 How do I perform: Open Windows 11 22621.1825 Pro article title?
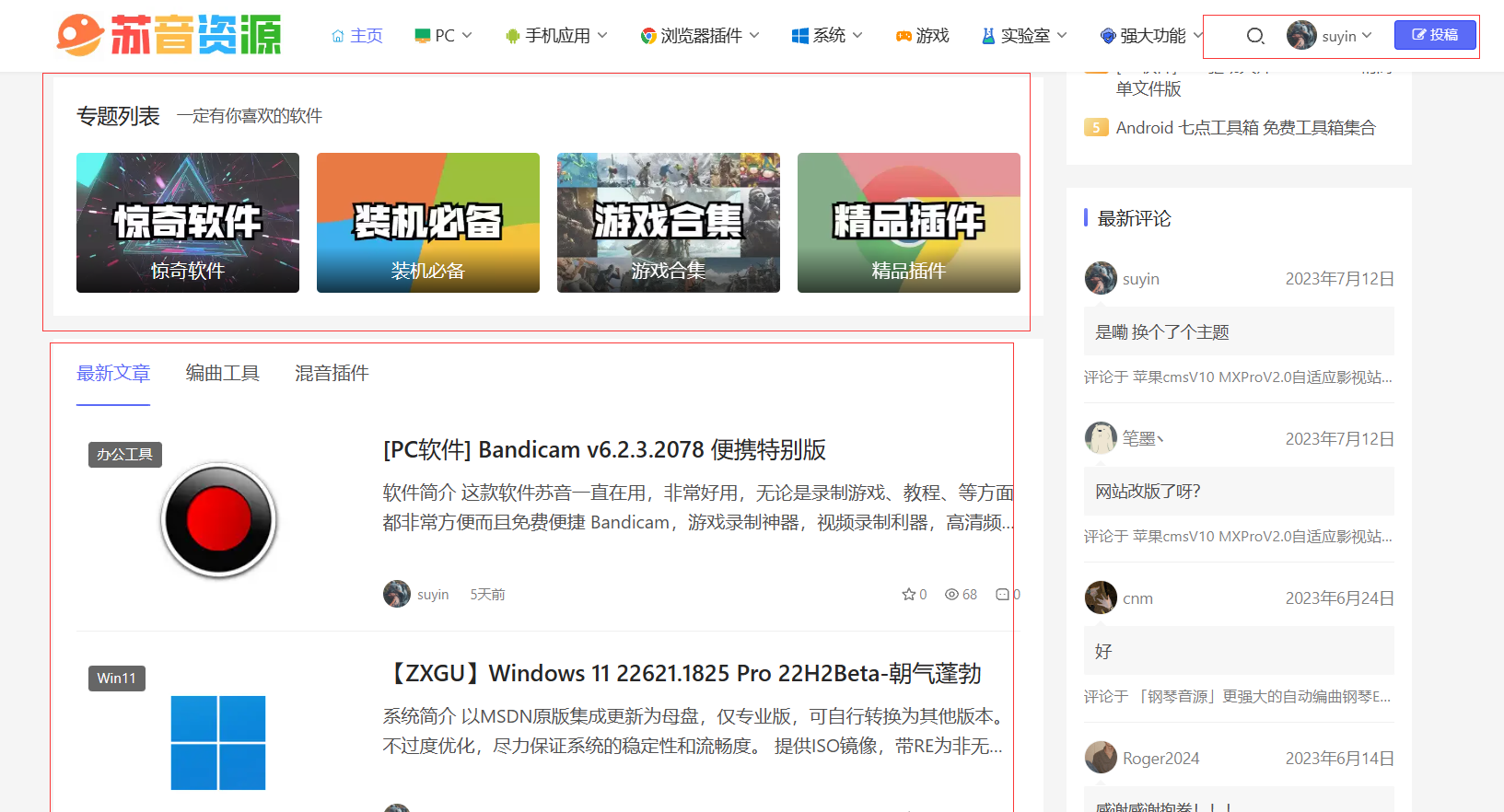[682, 673]
